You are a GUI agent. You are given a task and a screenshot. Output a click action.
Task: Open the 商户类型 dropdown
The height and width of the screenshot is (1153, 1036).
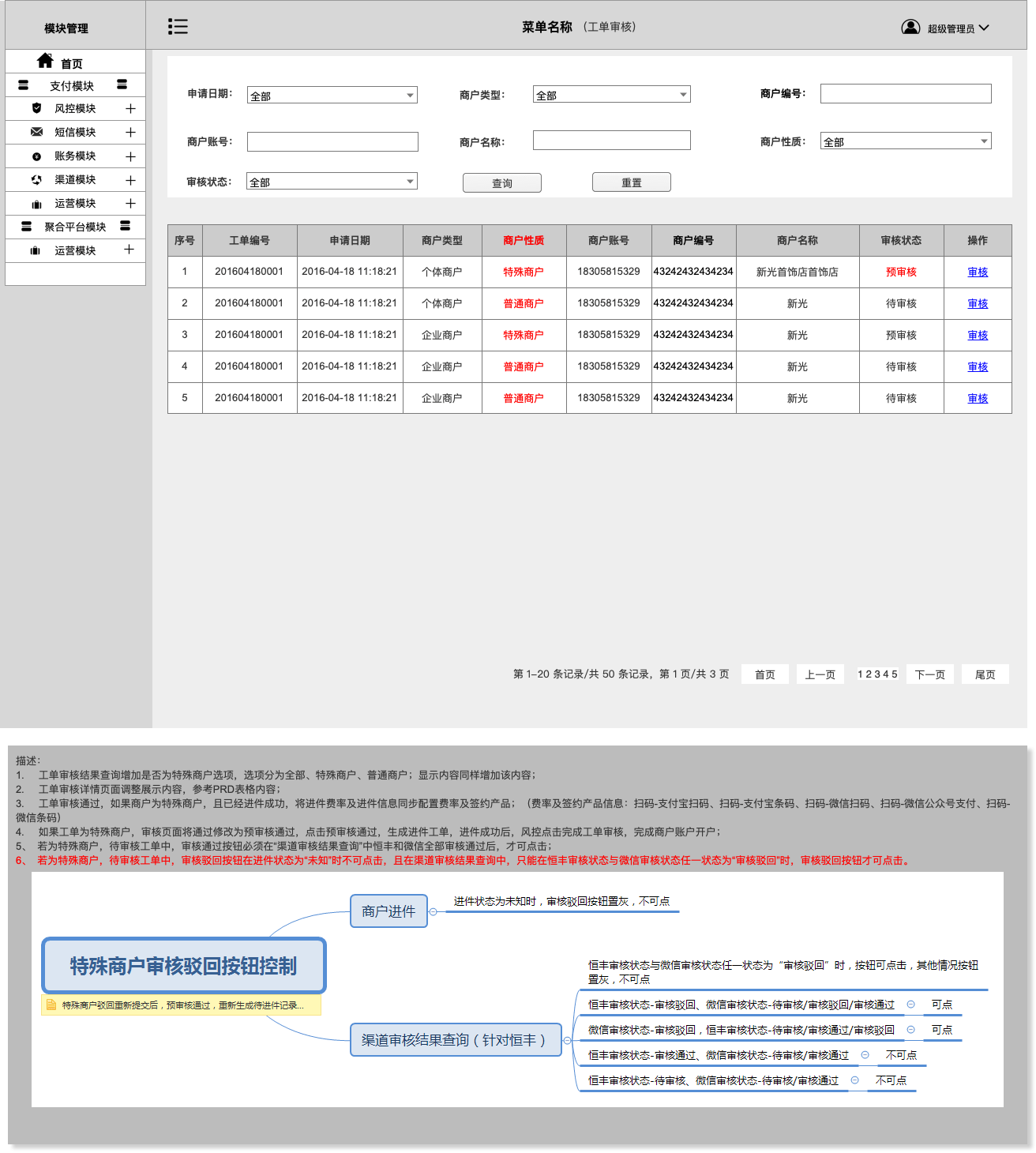click(x=611, y=94)
